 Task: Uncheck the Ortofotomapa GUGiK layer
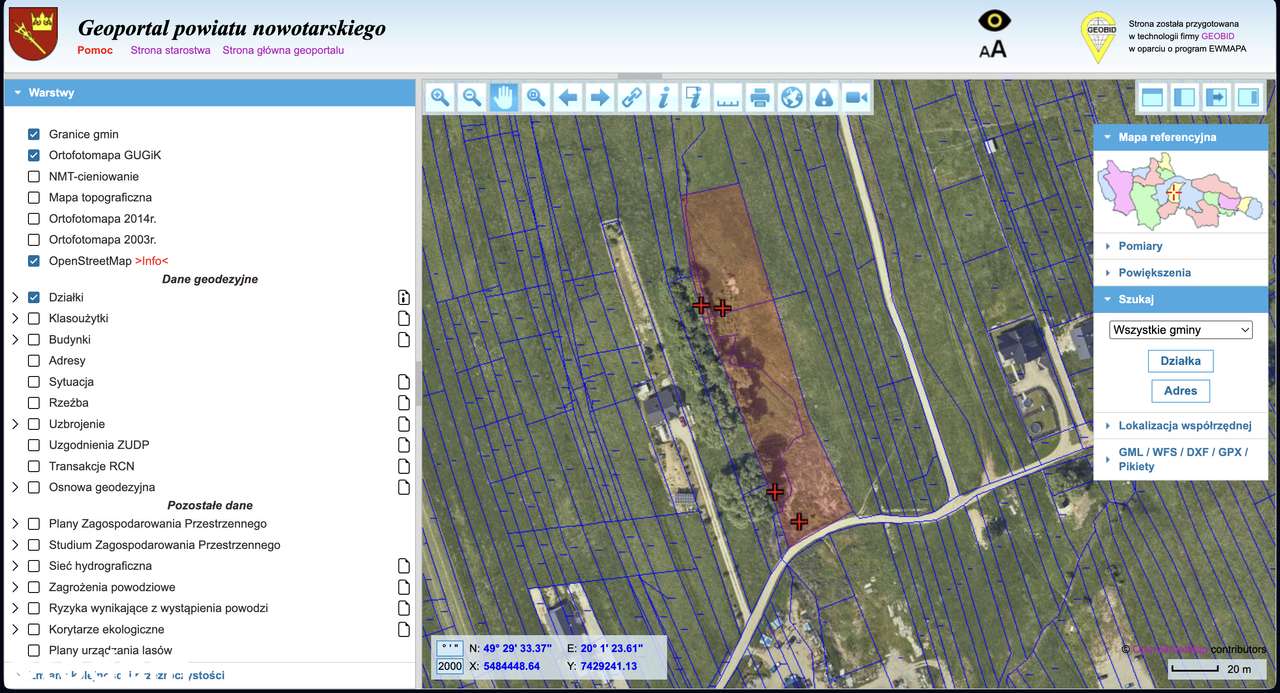point(34,155)
